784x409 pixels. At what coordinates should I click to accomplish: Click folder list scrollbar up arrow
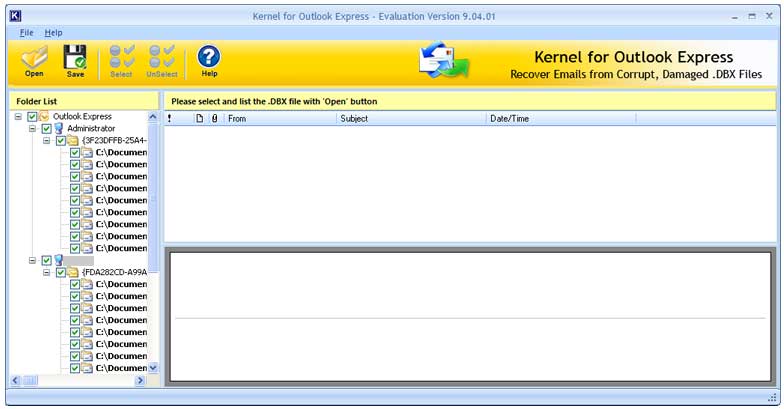coord(153,117)
